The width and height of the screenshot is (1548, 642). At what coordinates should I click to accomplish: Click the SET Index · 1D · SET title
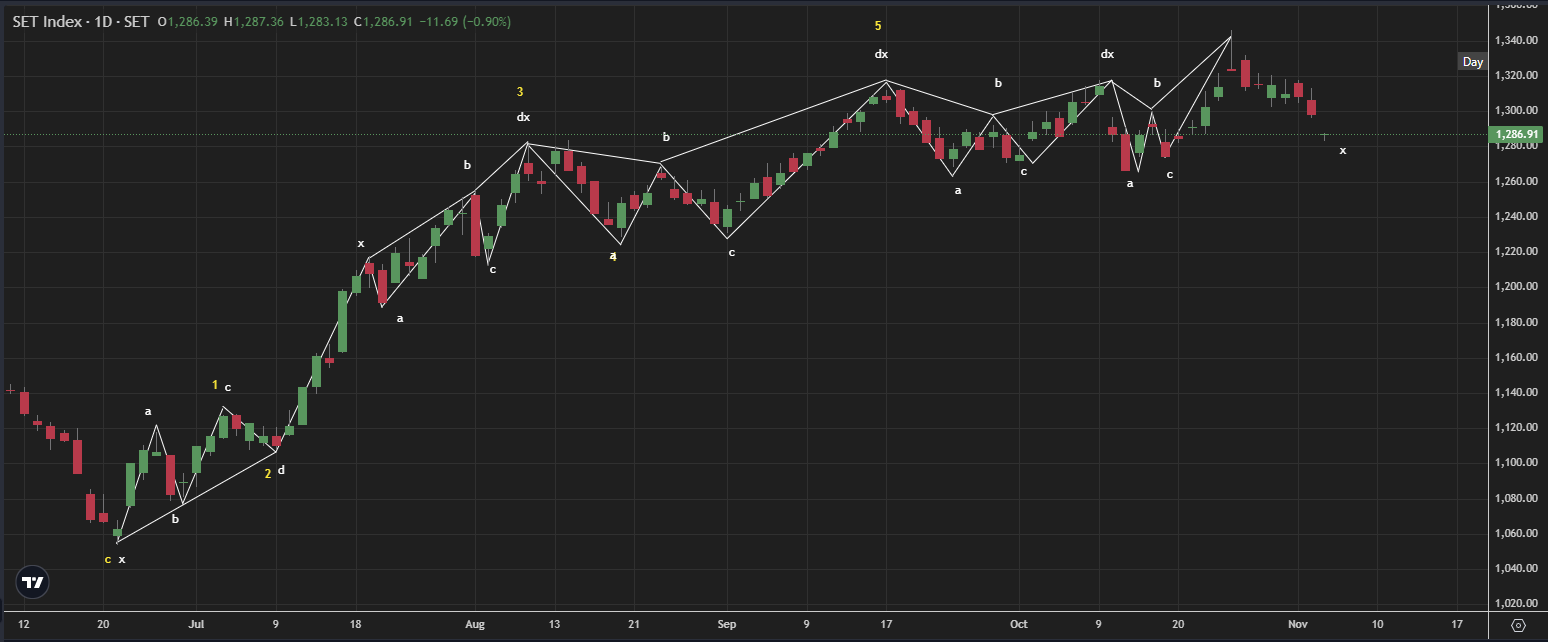point(82,20)
